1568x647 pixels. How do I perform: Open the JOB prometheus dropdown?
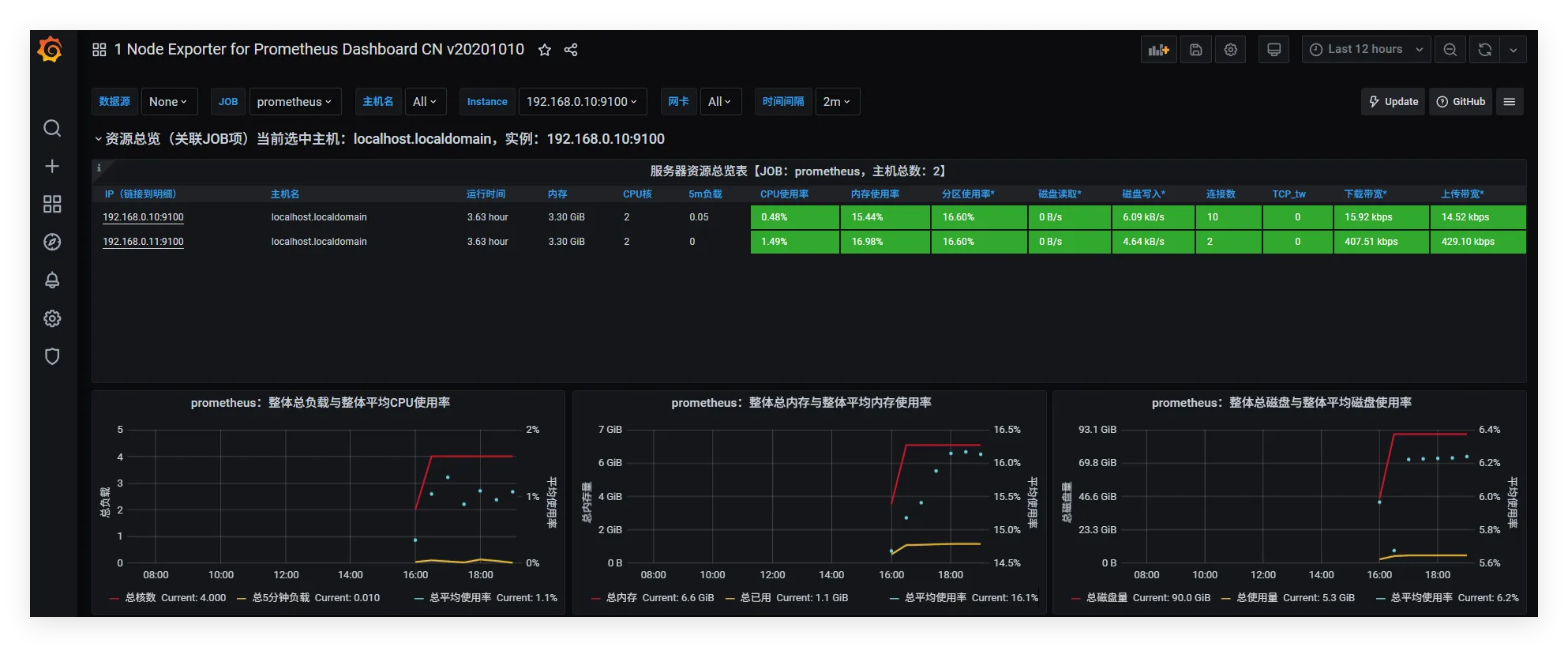coord(294,102)
